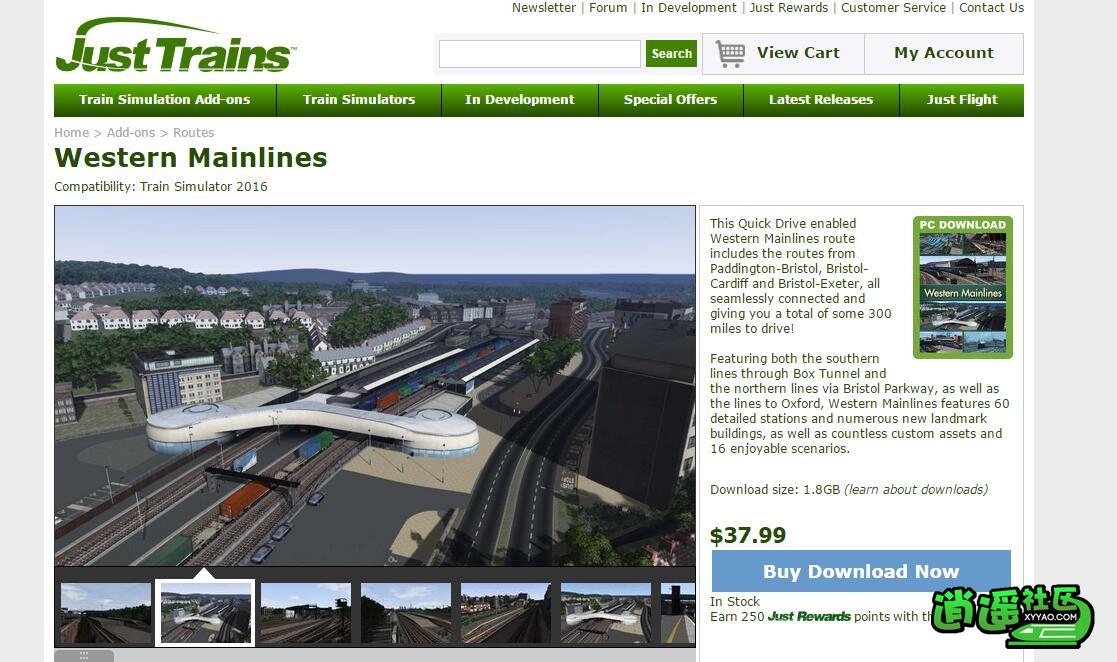Click the green Search button
This screenshot has height=662, width=1117.
coord(671,53)
